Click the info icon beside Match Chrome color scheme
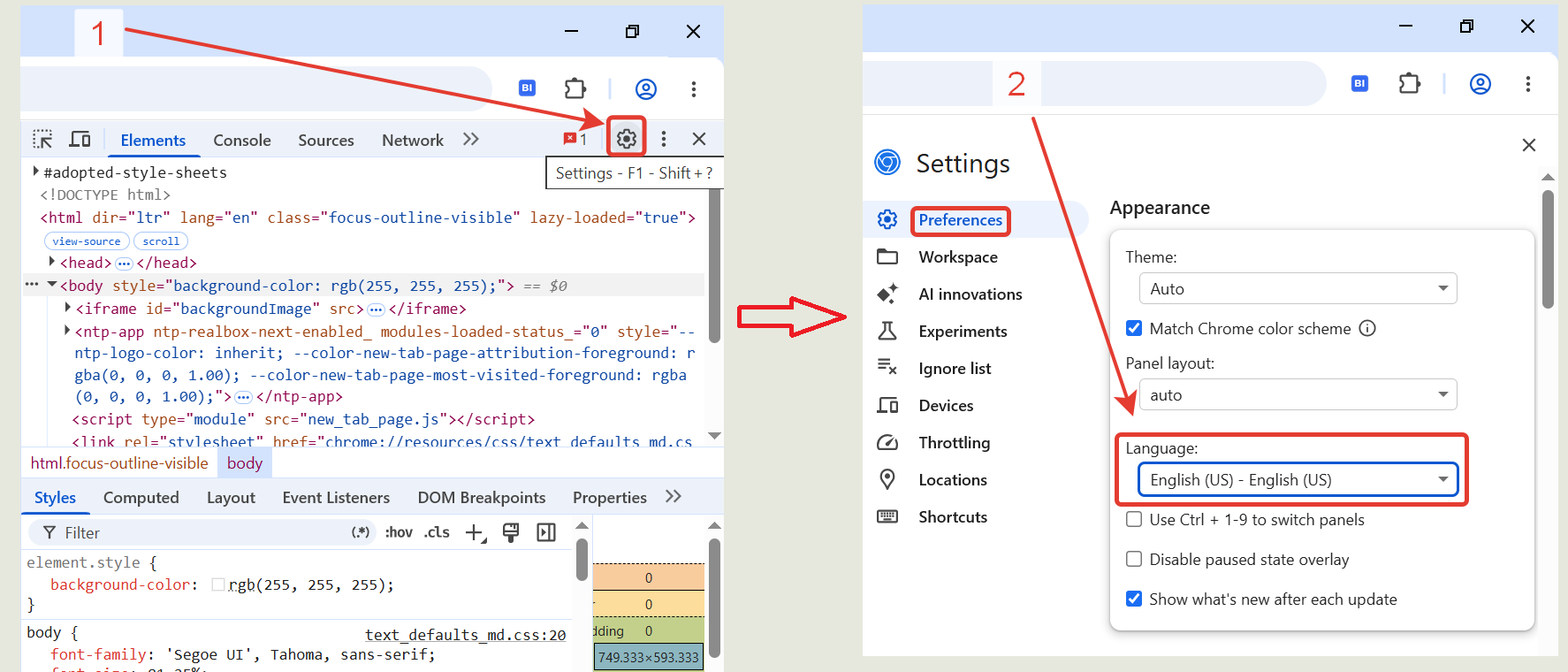The image size is (1568, 672). (1367, 329)
